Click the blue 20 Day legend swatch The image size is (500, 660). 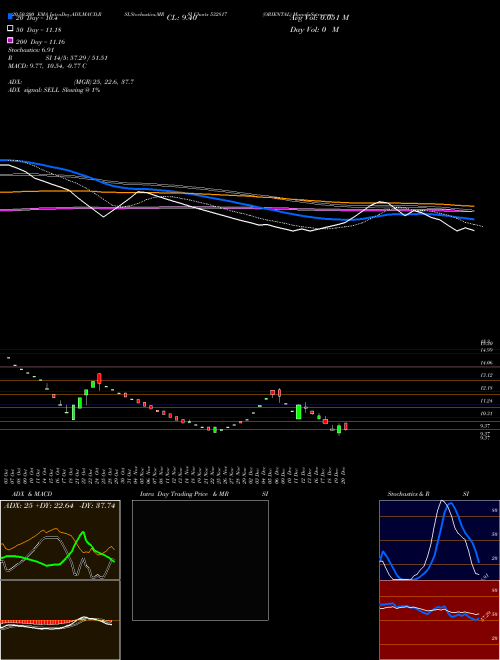(10, 16)
